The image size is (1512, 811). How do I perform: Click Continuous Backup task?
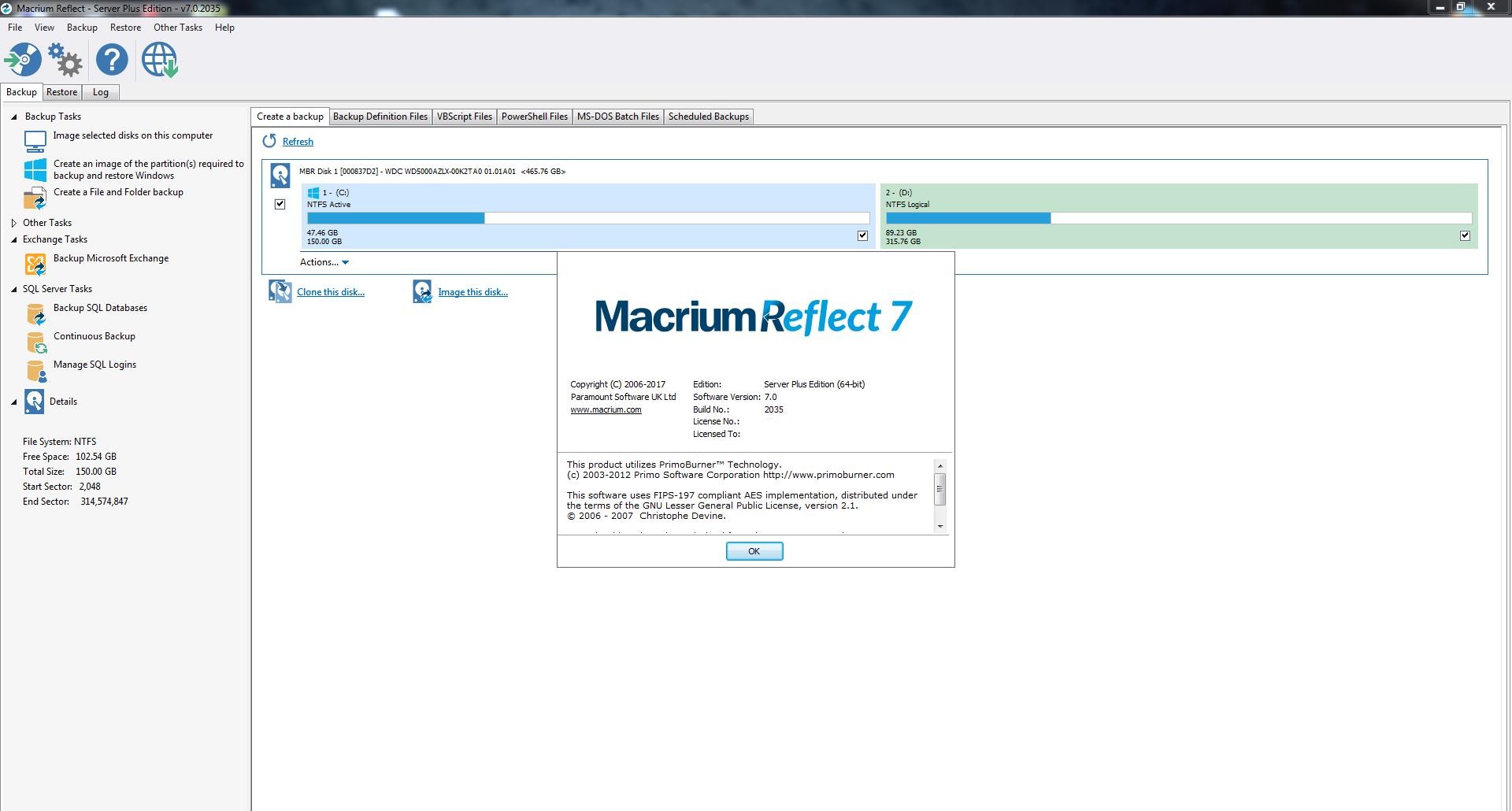[94, 336]
